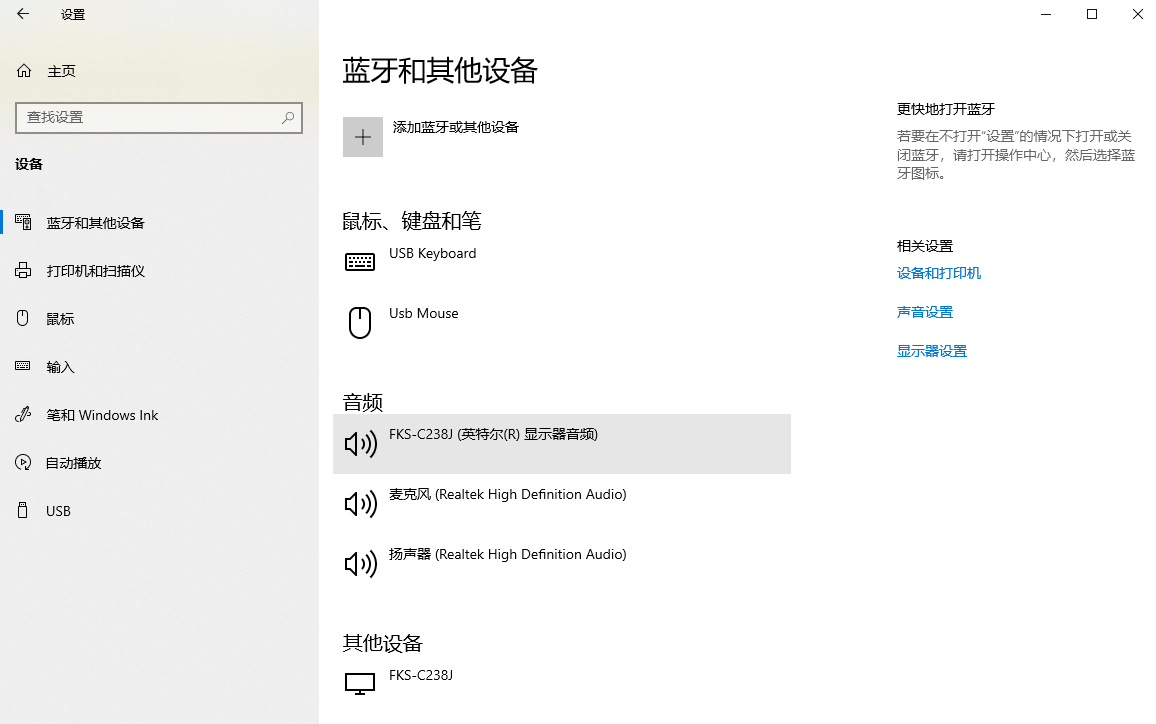This screenshot has height=724, width=1156.
Task: Select the USB icon in the sidebar
Action: [22, 510]
